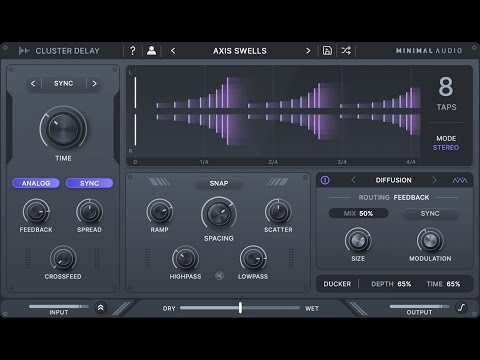Click the Diffusion waveform icon

pyautogui.click(x=460, y=180)
